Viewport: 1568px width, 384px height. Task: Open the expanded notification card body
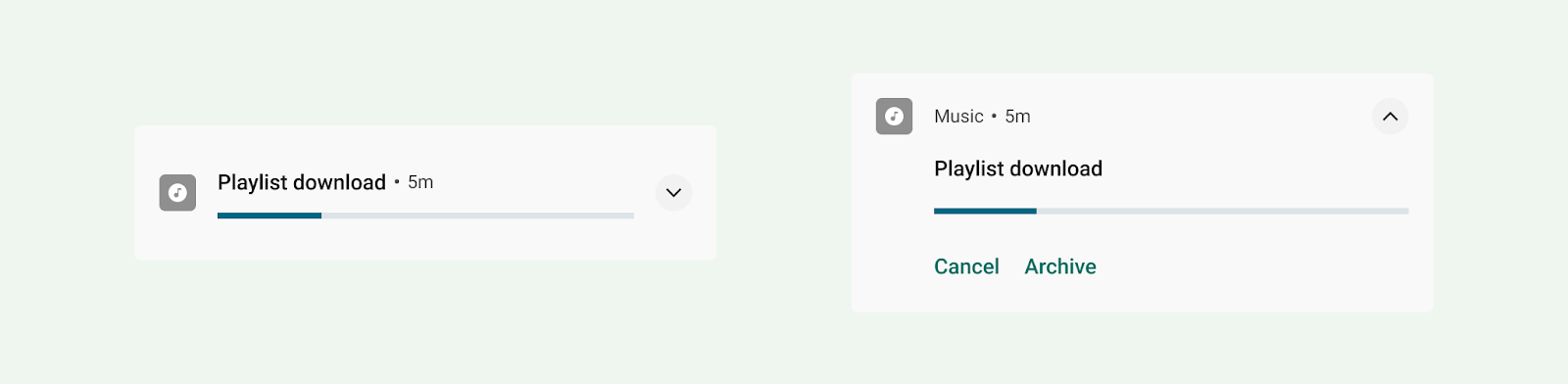pyautogui.click(x=1143, y=193)
